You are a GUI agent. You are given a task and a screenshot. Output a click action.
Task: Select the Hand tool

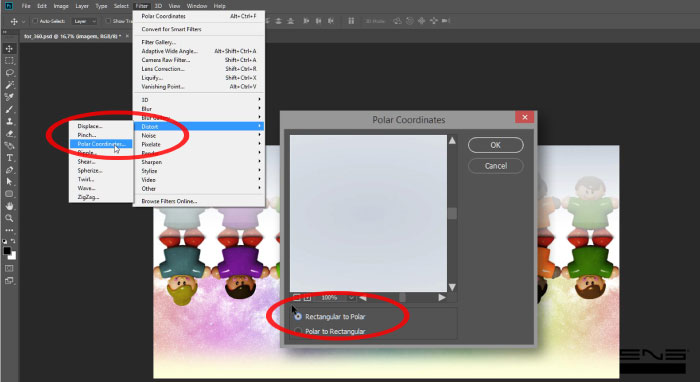click(x=9, y=206)
